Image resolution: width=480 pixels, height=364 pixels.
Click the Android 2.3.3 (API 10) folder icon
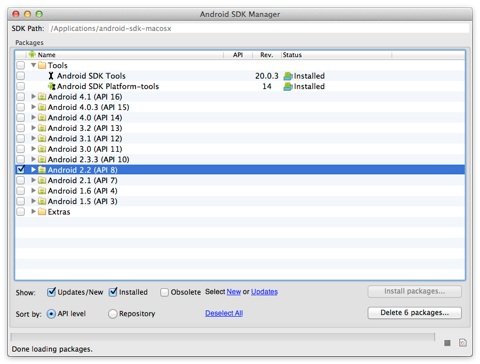(x=42, y=159)
